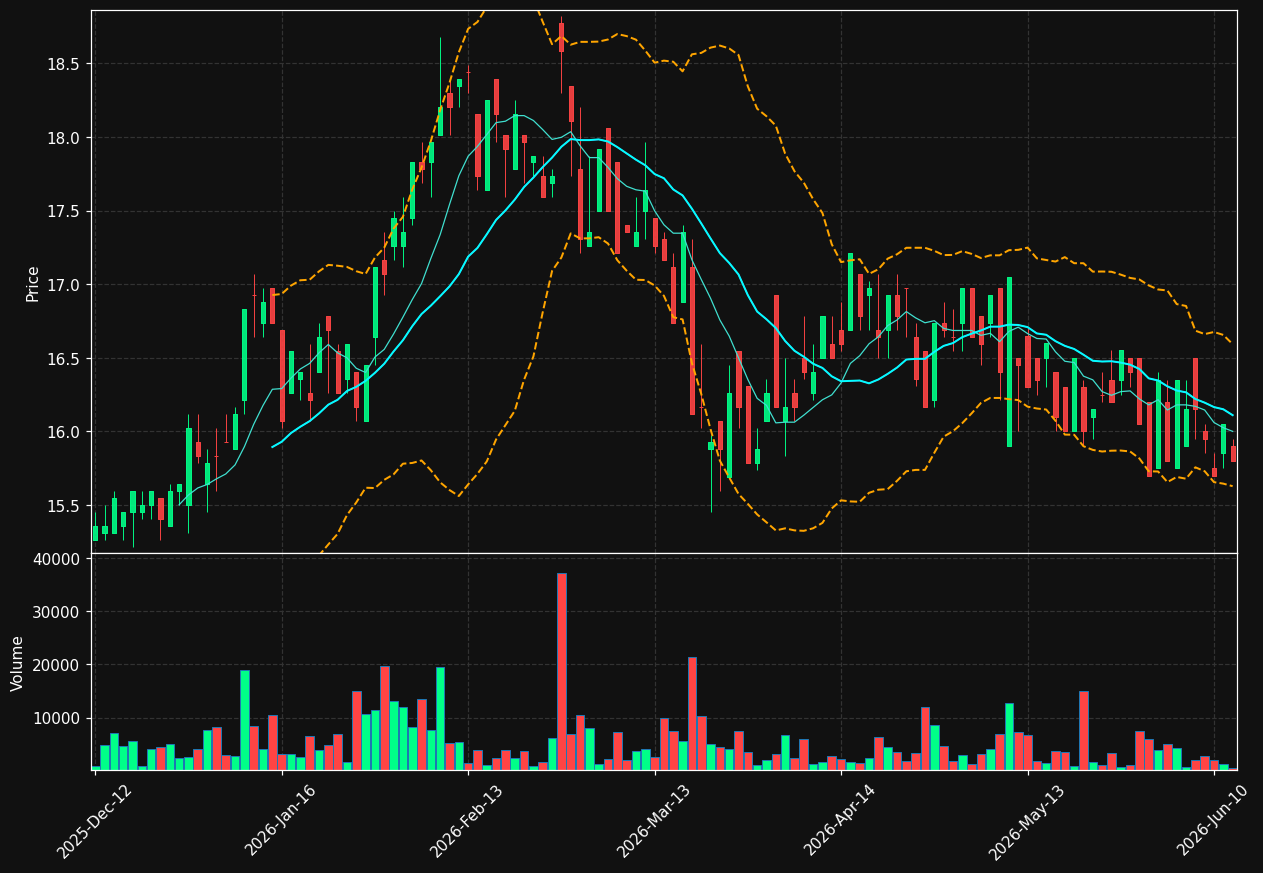Click the 17.0 price tick label
This screenshot has width=1263, height=873.
[64, 285]
